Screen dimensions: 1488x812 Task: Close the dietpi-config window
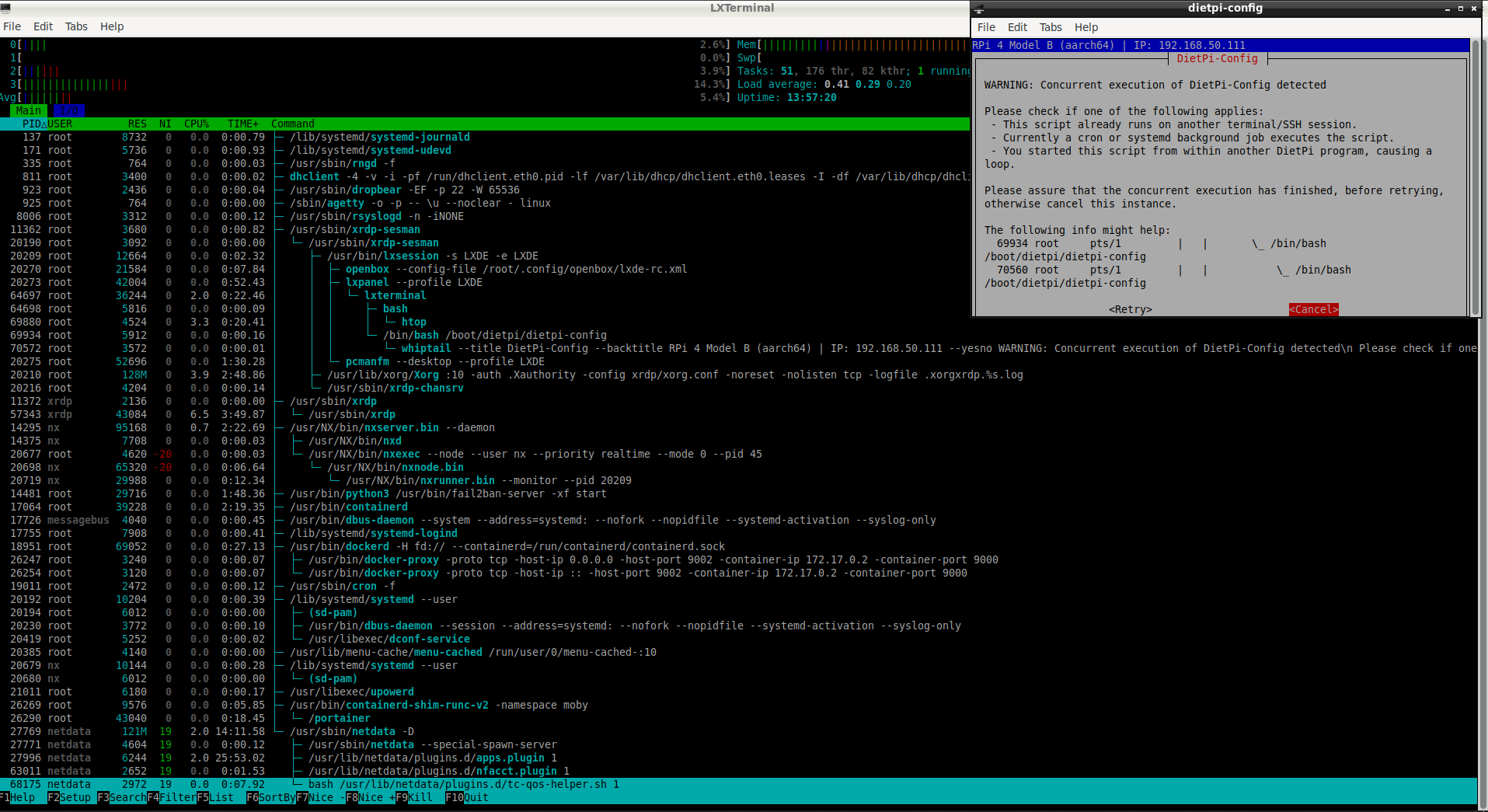tap(1473, 9)
